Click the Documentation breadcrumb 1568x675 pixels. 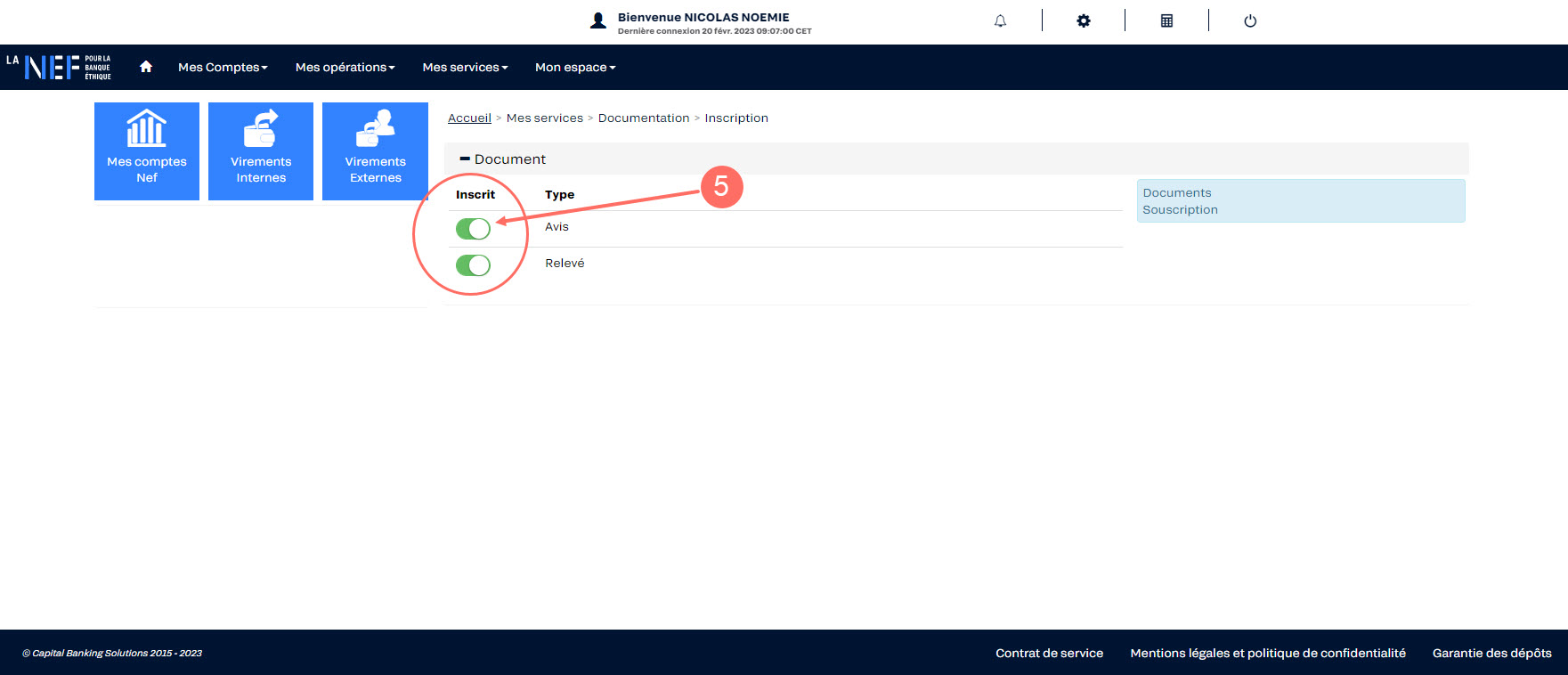coord(644,118)
